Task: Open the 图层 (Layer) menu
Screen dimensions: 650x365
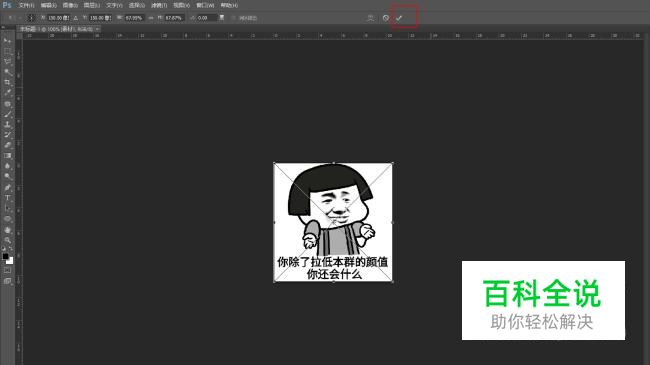Action: pyautogui.click(x=92, y=5)
